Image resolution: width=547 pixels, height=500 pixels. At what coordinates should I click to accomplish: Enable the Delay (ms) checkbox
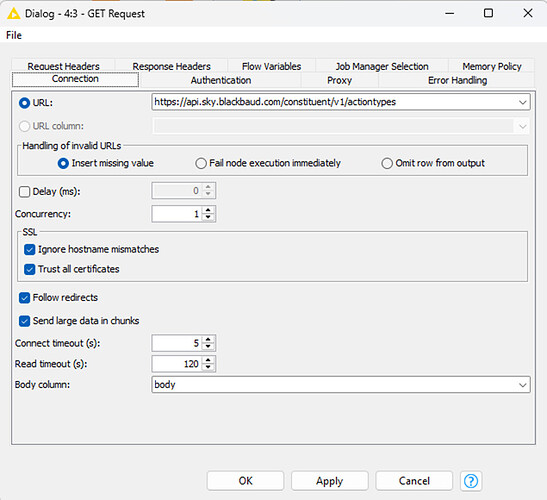click(24, 192)
